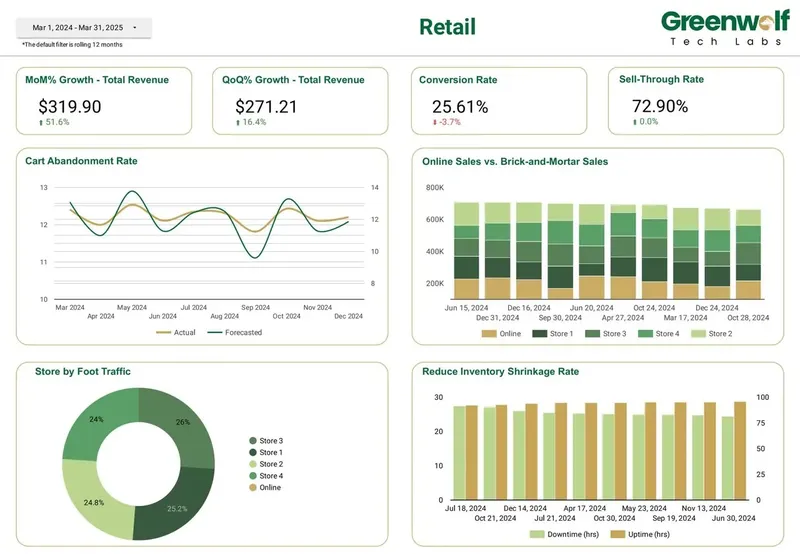Click the Greenwolf Tech Labs logo
Viewport: 800px width, 554px height.
(x=725, y=28)
